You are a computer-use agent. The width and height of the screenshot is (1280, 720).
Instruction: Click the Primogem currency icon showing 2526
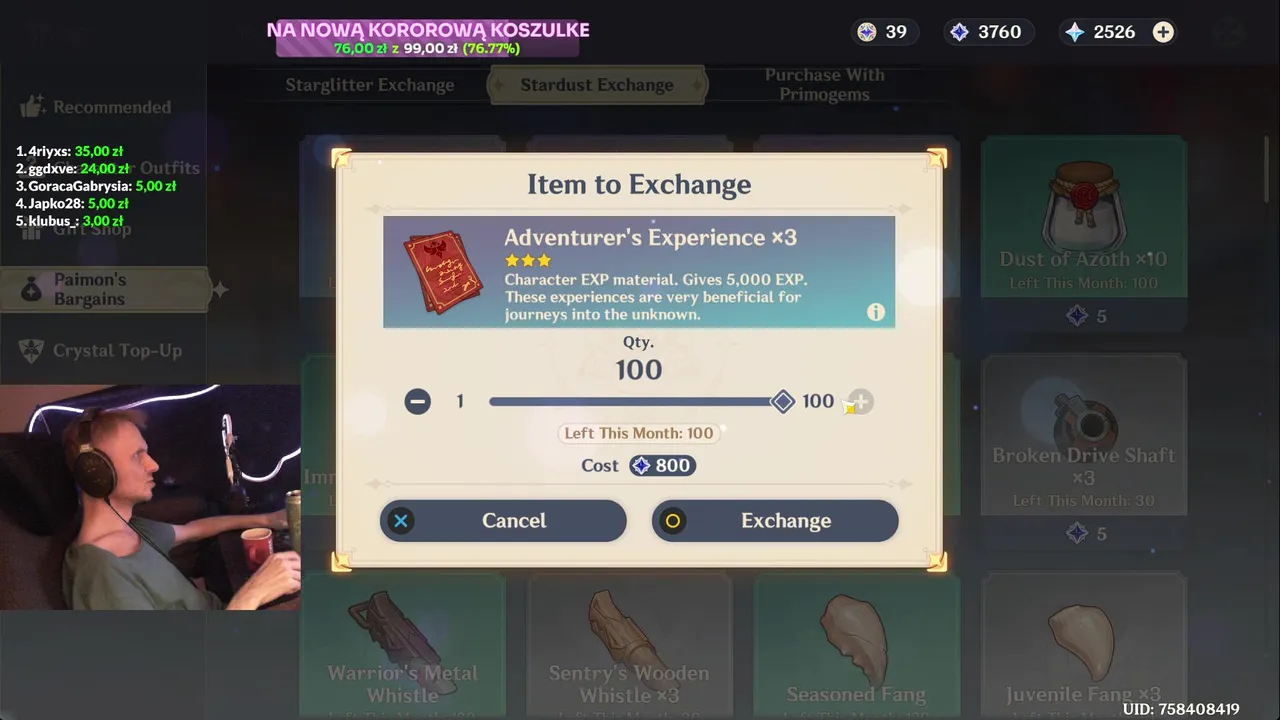pos(1075,32)
